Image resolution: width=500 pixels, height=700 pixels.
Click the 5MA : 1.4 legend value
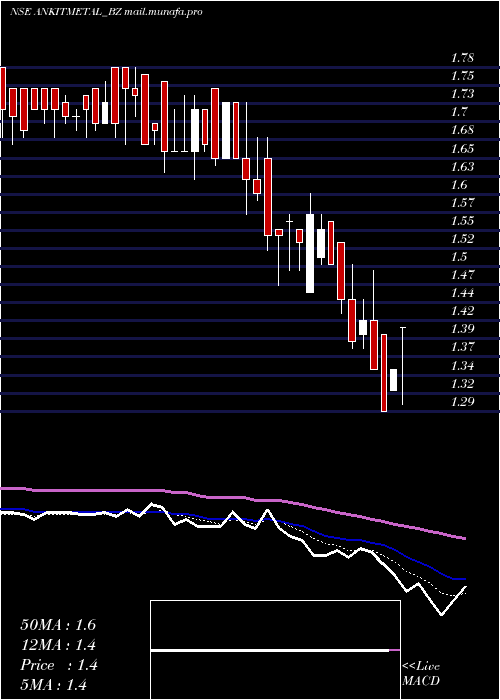point(54,685)
